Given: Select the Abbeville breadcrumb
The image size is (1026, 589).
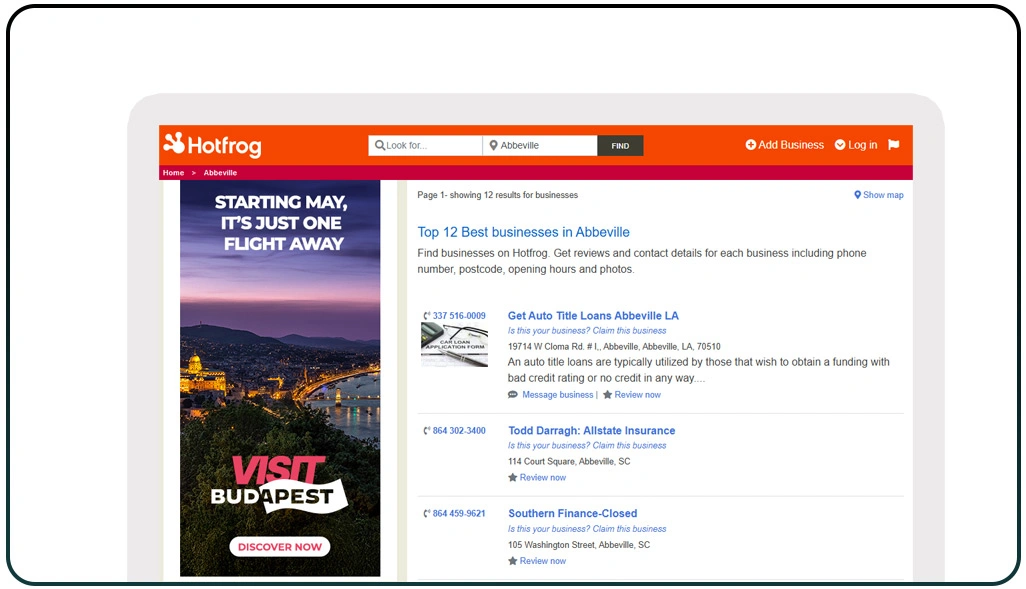Looking at the screenshot, I should pyautogui.click(x=220, y=173).
